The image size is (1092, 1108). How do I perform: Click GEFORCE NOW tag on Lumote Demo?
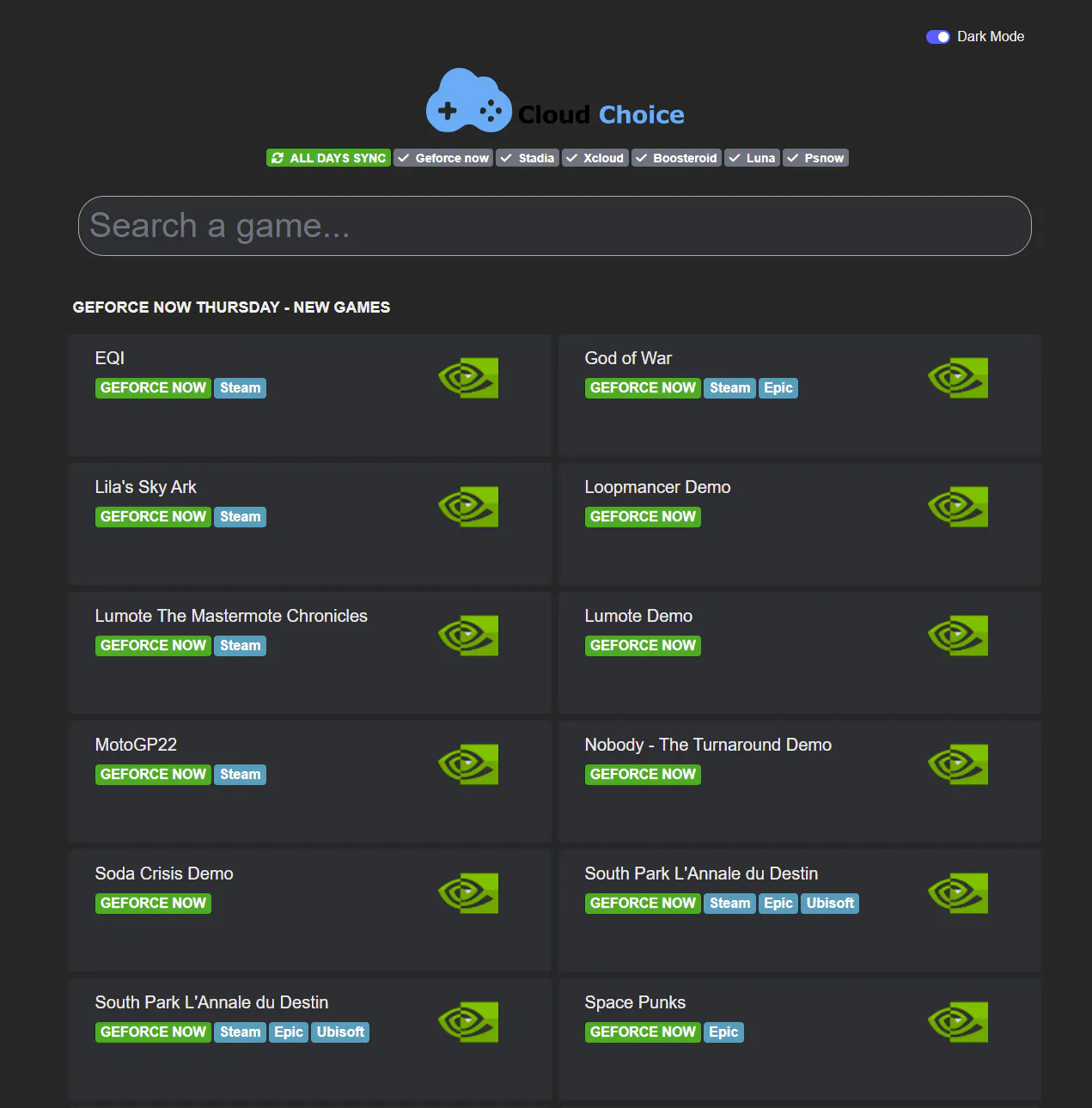pyautogui.click(x=643, y=646)
